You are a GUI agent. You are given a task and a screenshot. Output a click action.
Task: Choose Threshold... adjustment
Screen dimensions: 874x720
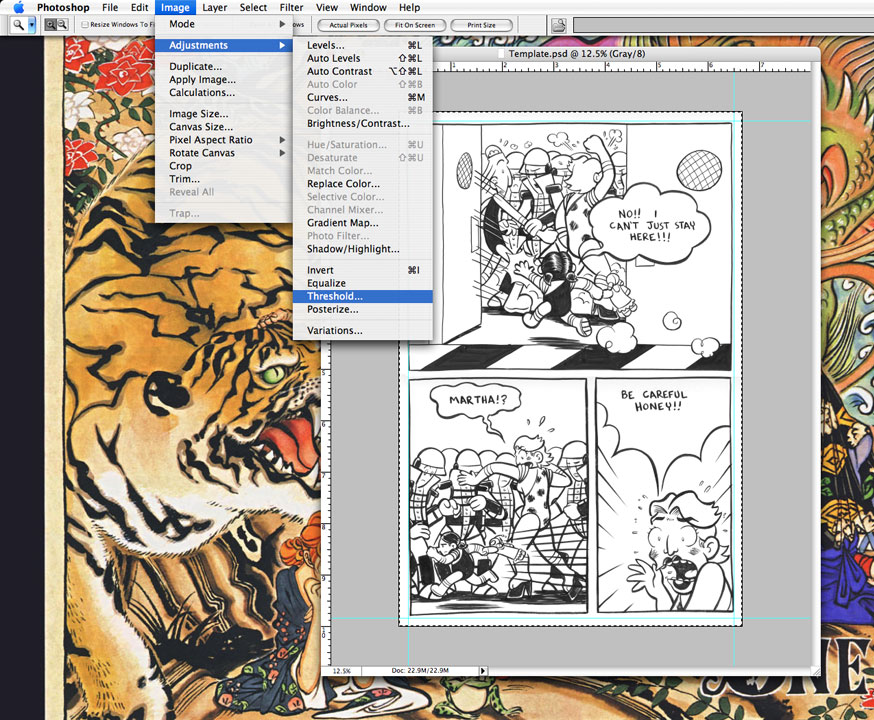coord(363,296)
